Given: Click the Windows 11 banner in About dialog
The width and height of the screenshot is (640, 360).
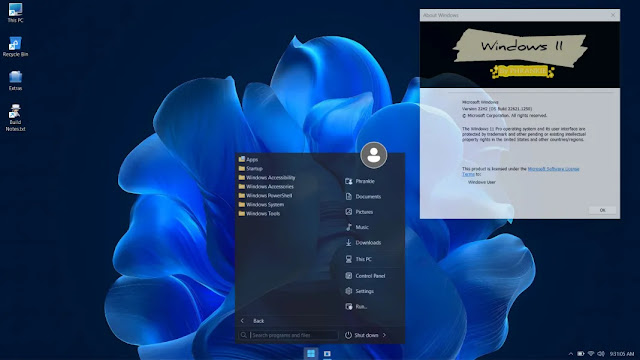Looking at the screenshot, I should 520,54.
